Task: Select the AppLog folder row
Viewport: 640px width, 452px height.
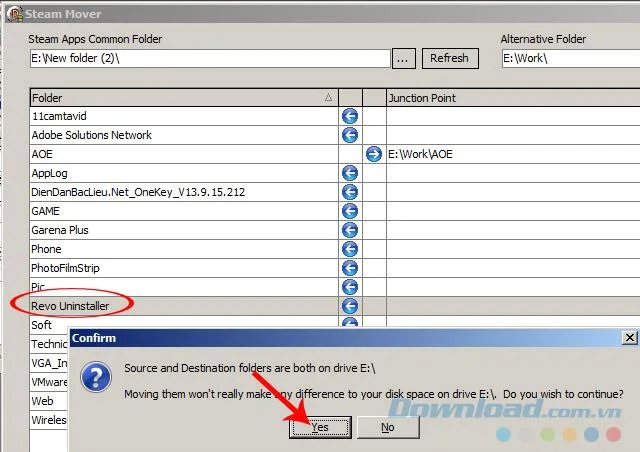Action: (x=184, y=173)
